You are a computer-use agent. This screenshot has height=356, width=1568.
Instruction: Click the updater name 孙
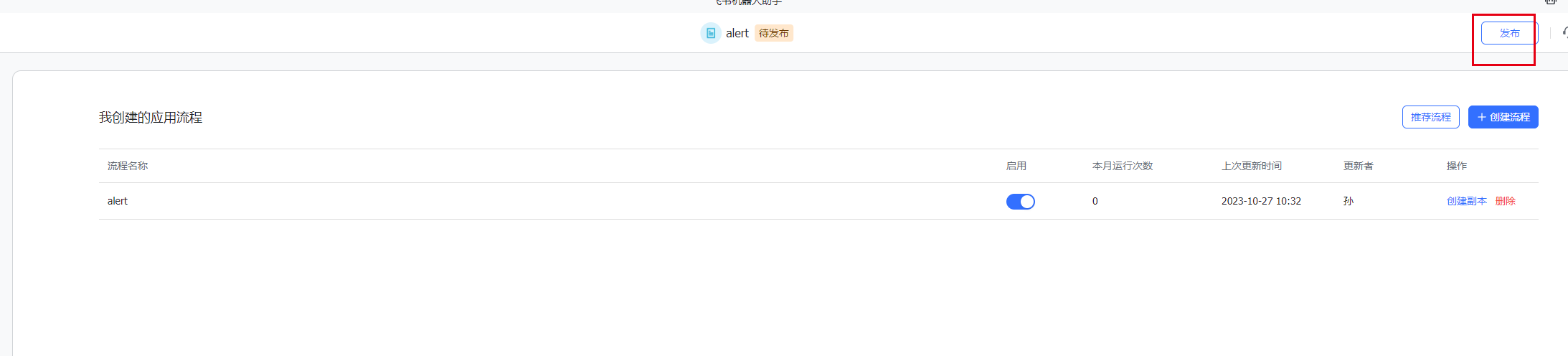(1348, 201)
